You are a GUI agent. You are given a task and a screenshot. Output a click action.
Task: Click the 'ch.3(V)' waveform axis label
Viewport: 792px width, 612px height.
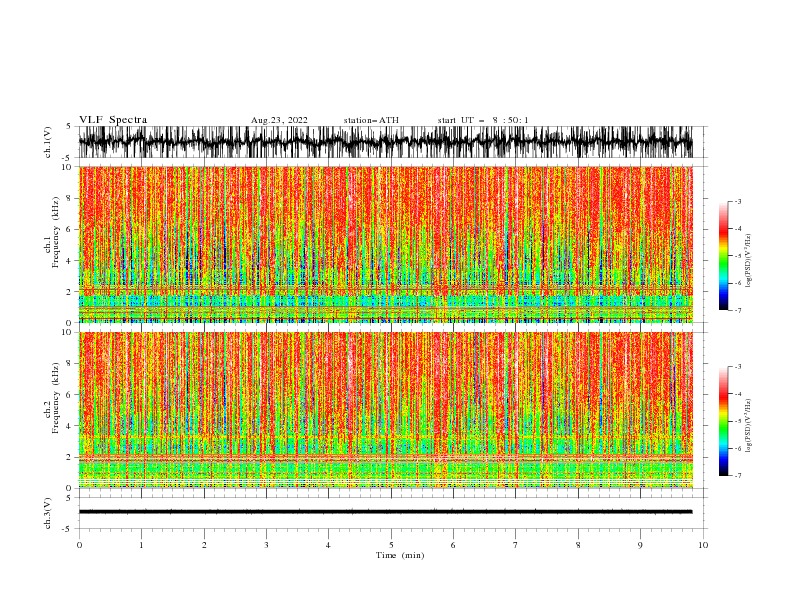point(48,513)
